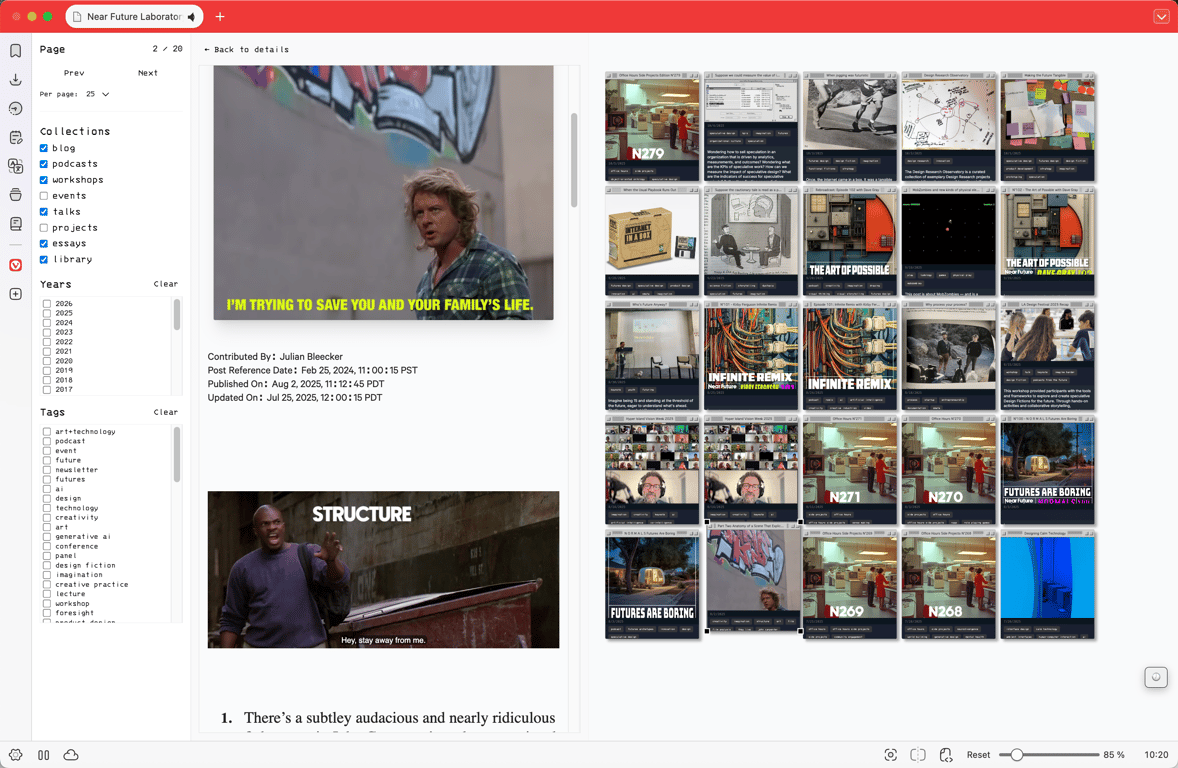
Task: Clear the Years filter
Action: 165,284
